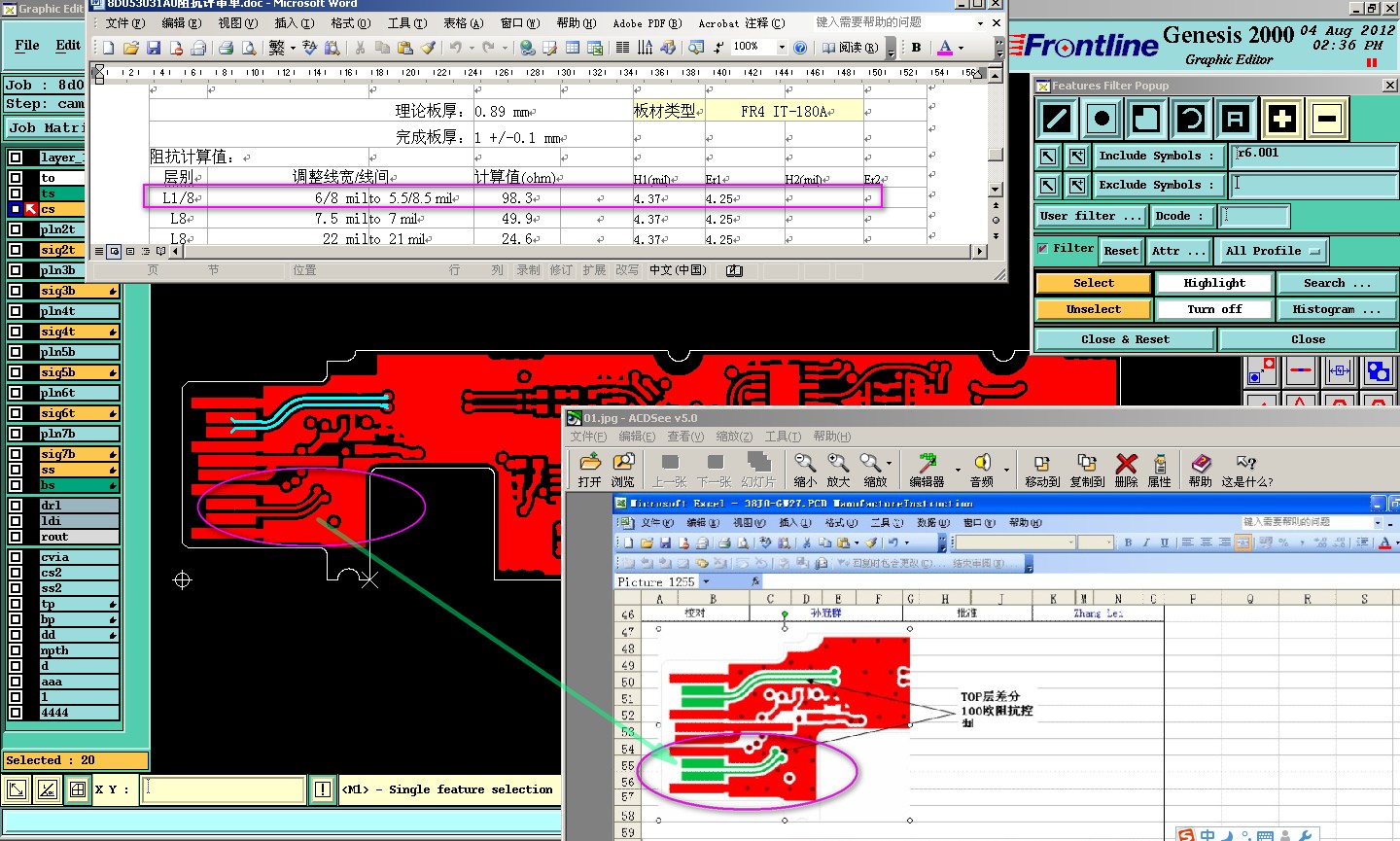Click the Word toolbar Bold B icon
This screenshot has height=841, width=1400.
coord(916,47)
